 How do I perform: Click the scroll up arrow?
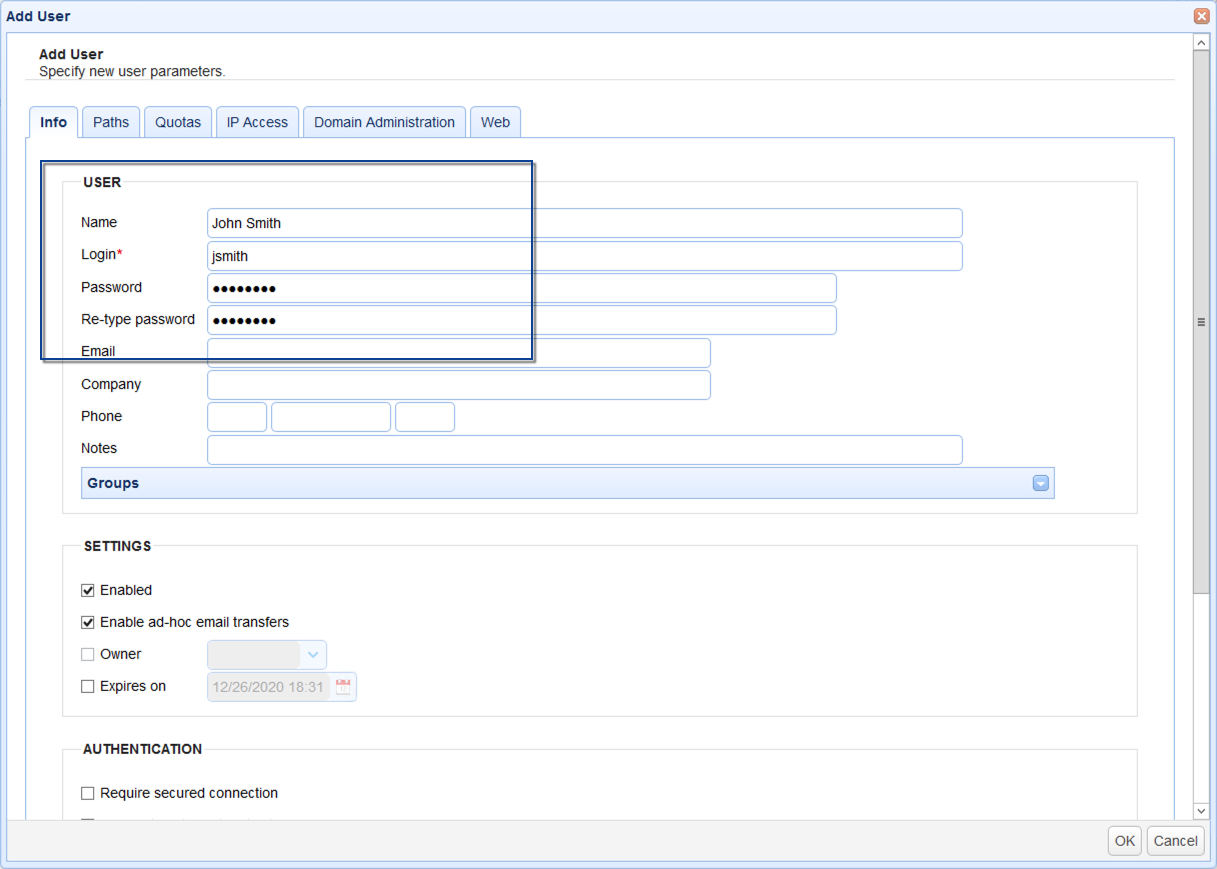pyautogui.click(x=1201, y=43)
